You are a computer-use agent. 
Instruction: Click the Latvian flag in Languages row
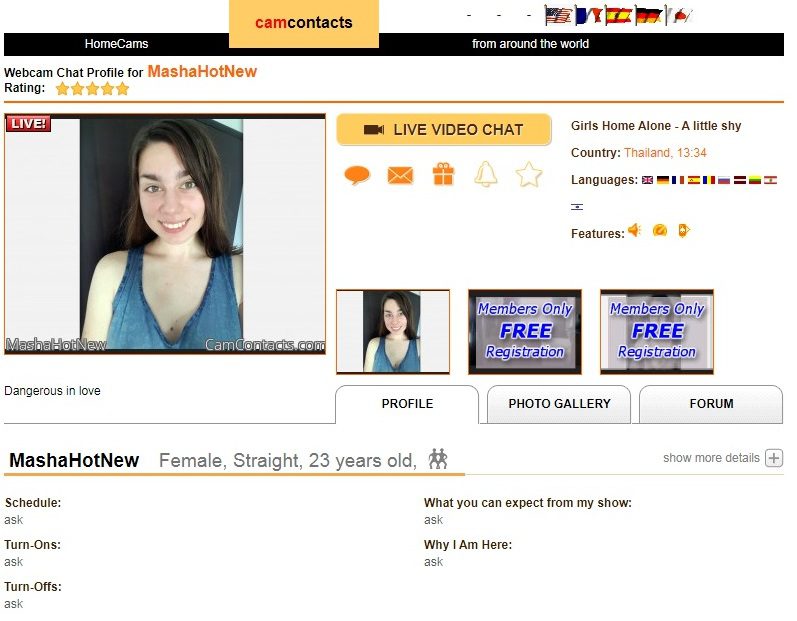point(740,180)
